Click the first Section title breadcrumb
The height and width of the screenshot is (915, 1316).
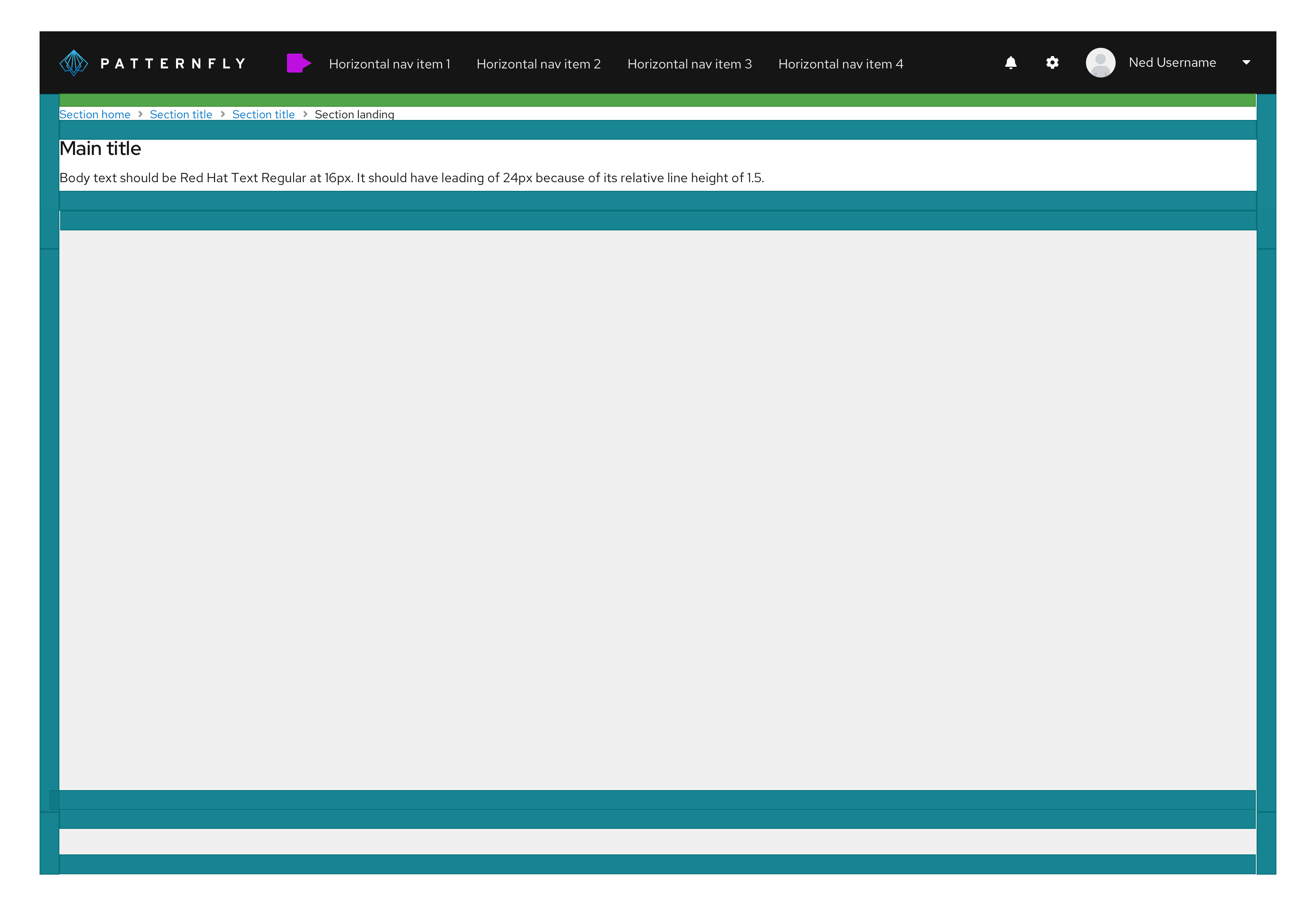[x=181, y=114]
